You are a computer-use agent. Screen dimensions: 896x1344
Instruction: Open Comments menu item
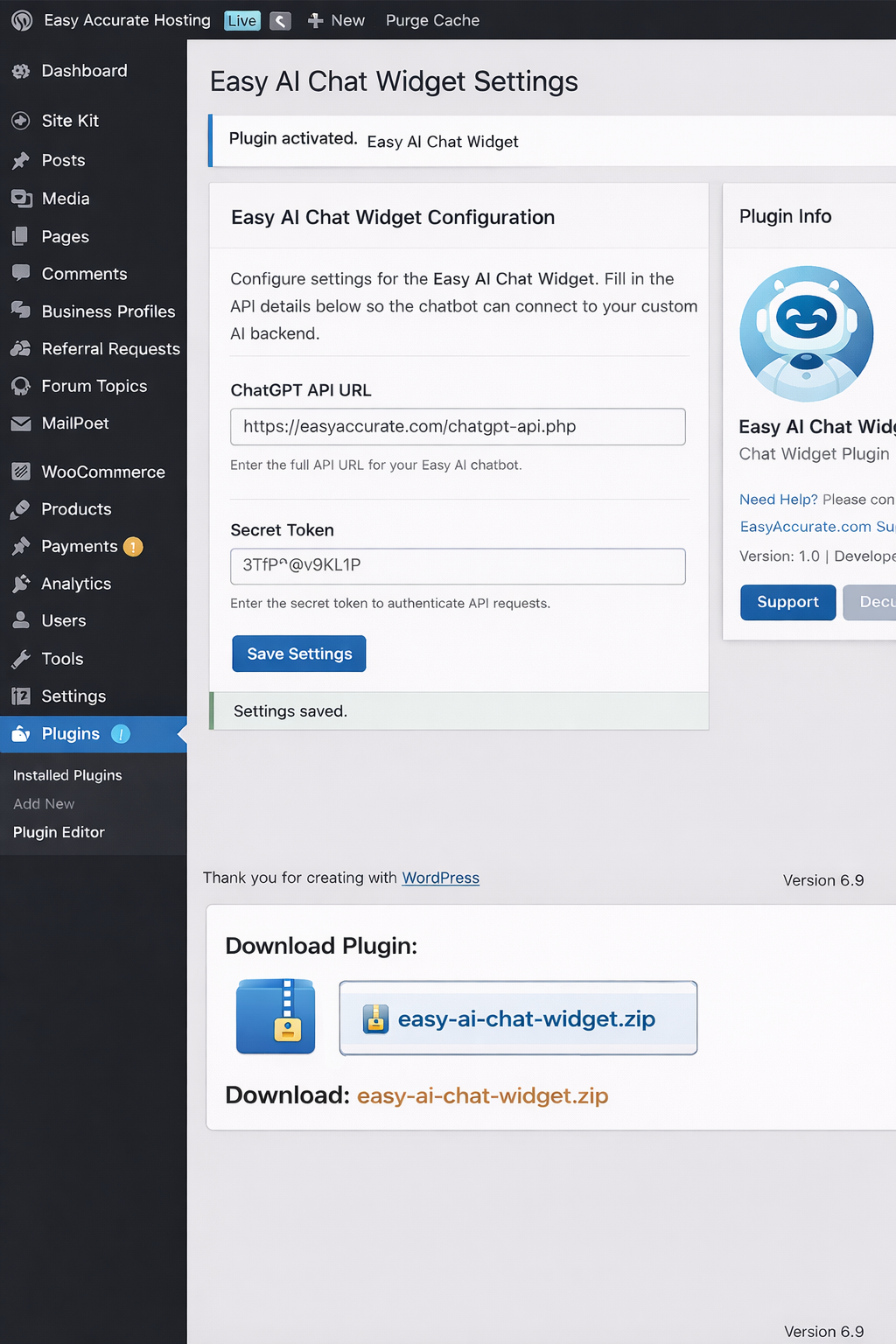84,274
